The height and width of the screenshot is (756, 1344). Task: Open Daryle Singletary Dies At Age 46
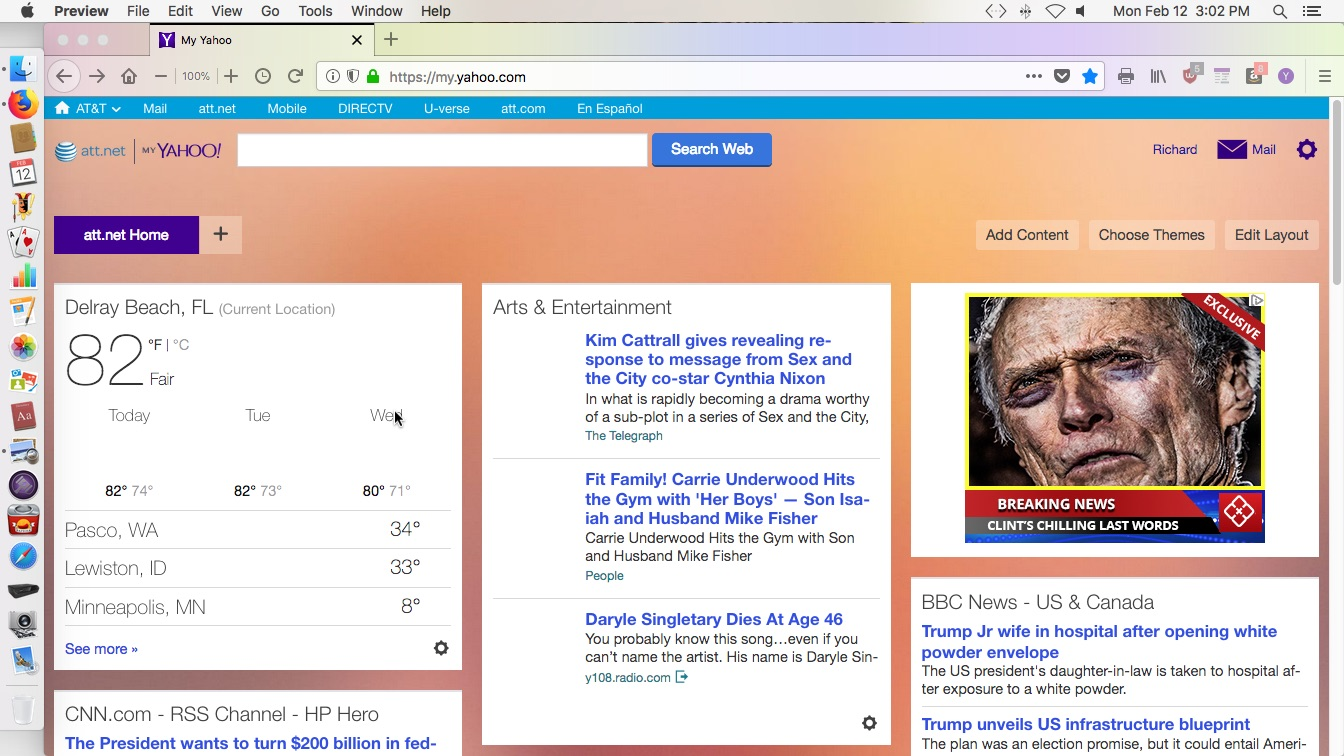click(x=714, y=619)
